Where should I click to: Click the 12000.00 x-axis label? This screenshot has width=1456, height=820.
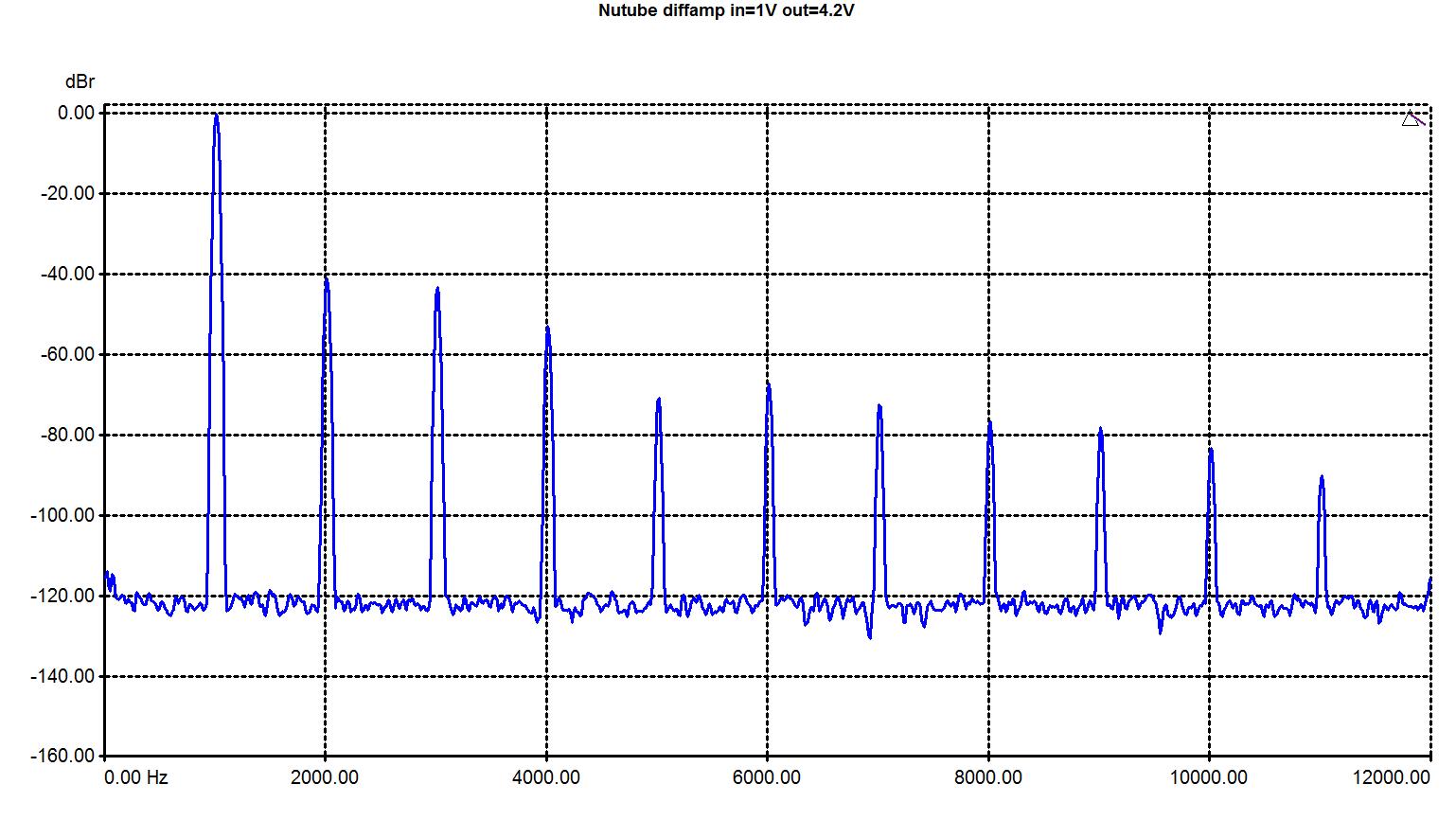click(x=1392, y=777)
